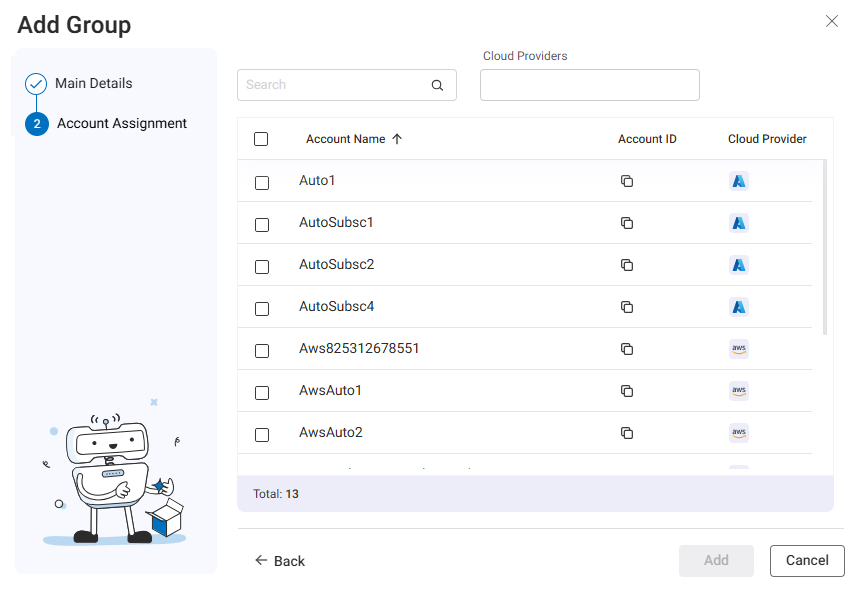The width and height of the screenshot is (859, 589).
Task: Click the search magnifier icon
Action: tap(437, 86)
